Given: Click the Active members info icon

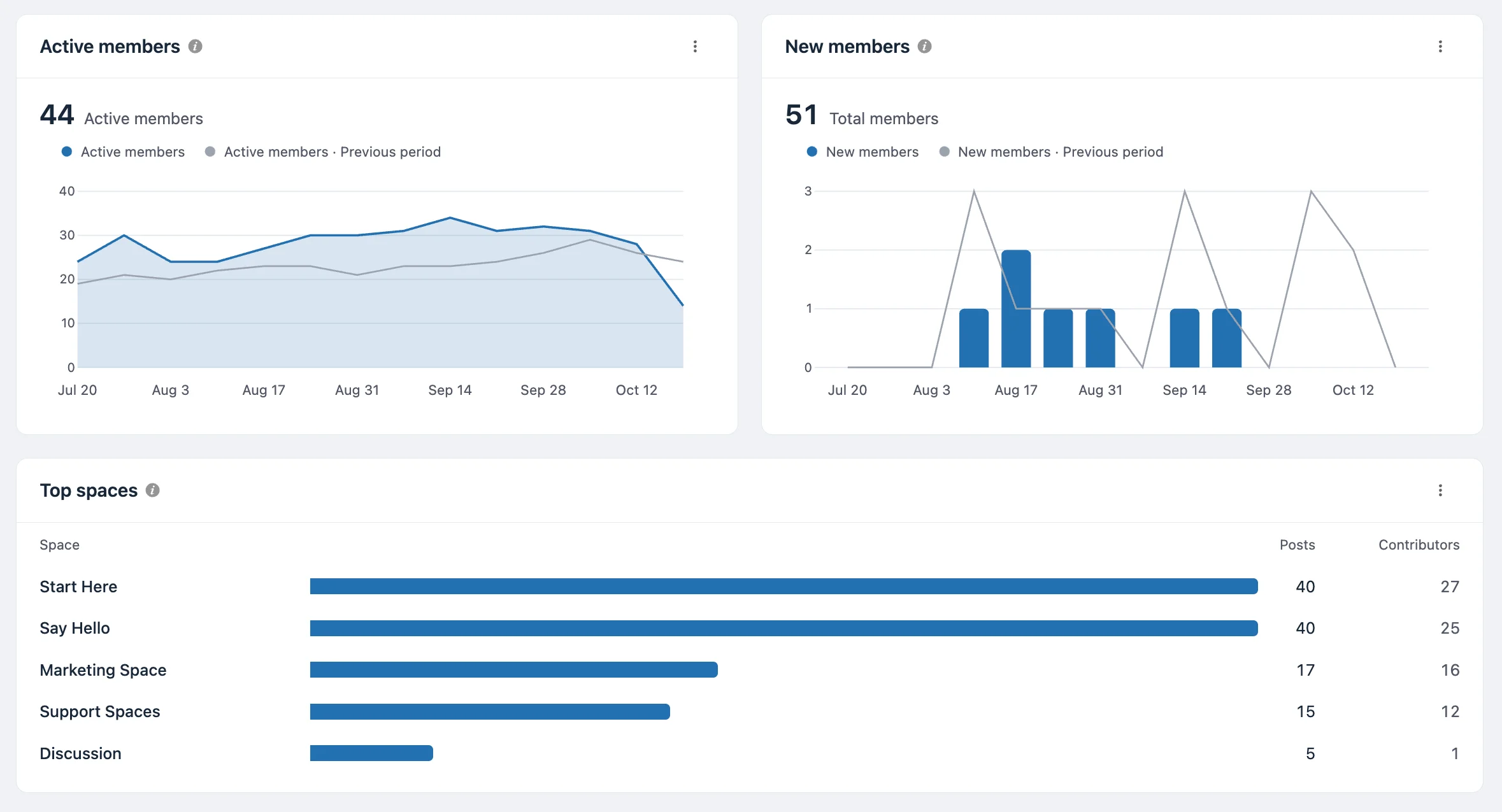Looking at the screenshot, I should coord(195,46).
